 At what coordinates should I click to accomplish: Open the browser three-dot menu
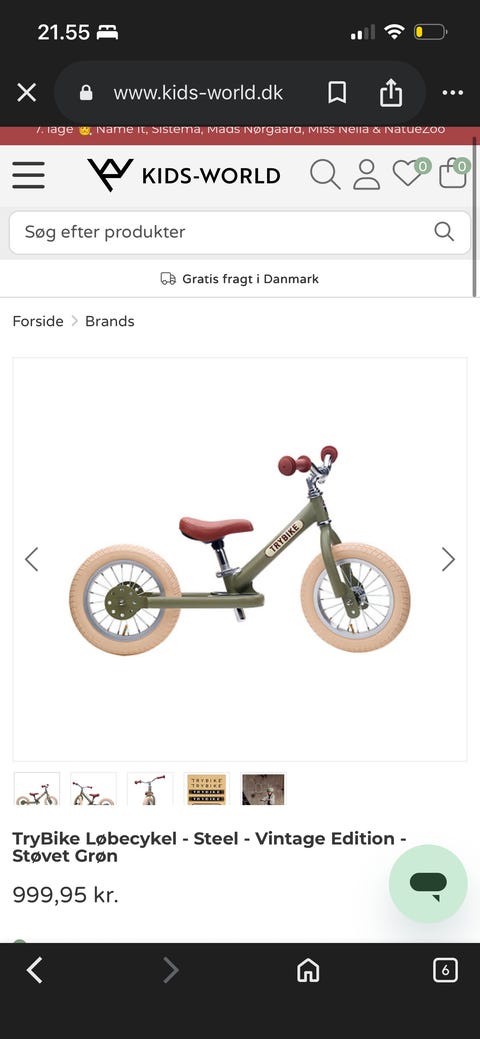tap(453, 93)
